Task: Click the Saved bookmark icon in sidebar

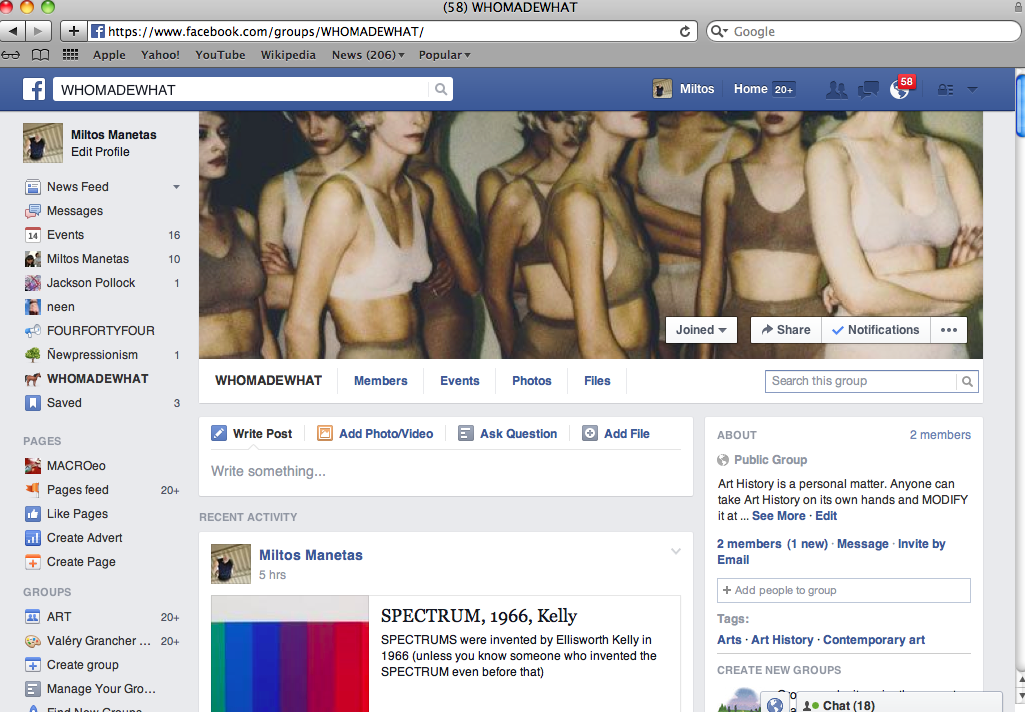Action: [x=33, y=403]
